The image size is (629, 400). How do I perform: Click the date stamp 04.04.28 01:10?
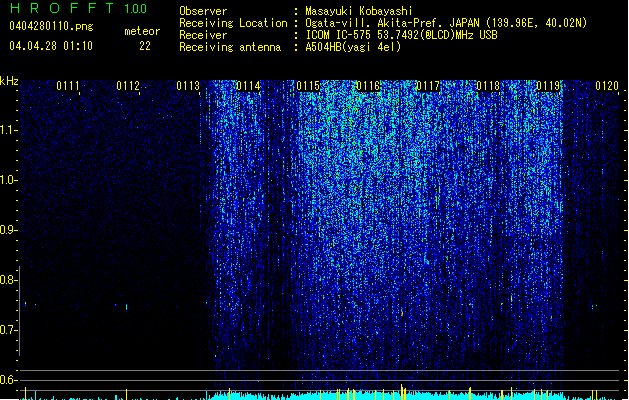[51, 46]
